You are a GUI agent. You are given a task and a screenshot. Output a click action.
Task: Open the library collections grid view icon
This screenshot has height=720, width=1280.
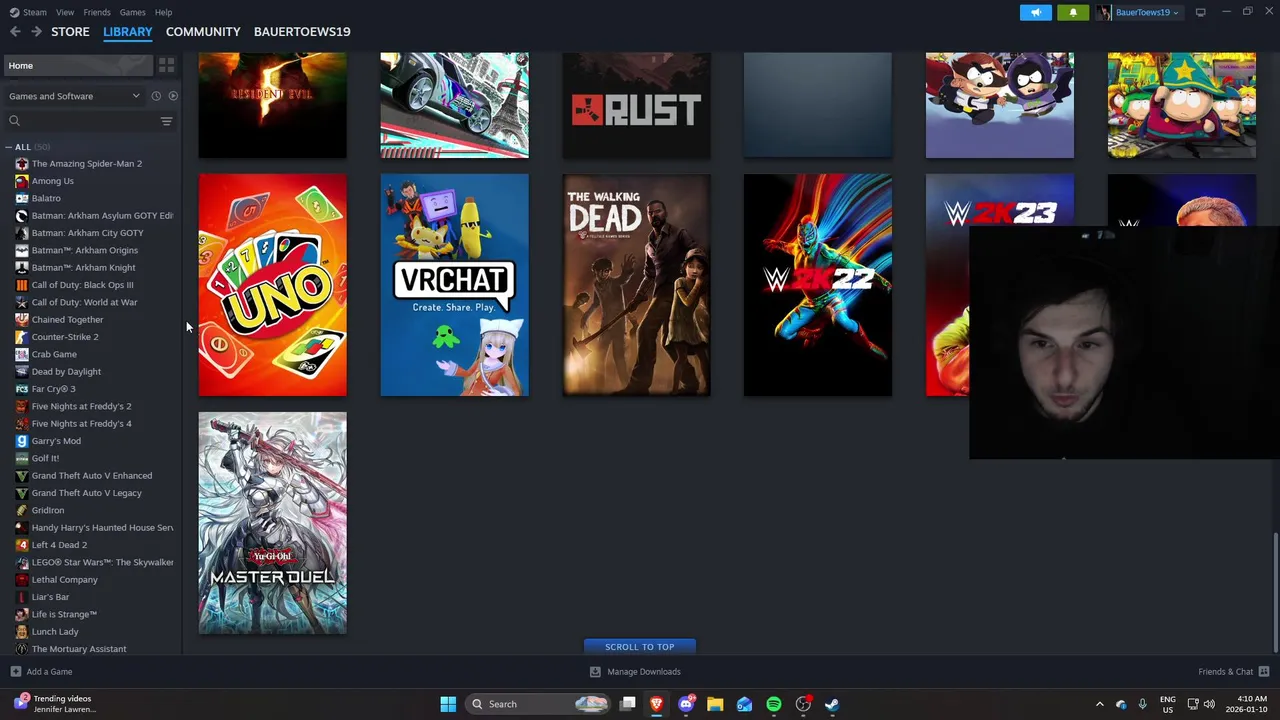166,65
